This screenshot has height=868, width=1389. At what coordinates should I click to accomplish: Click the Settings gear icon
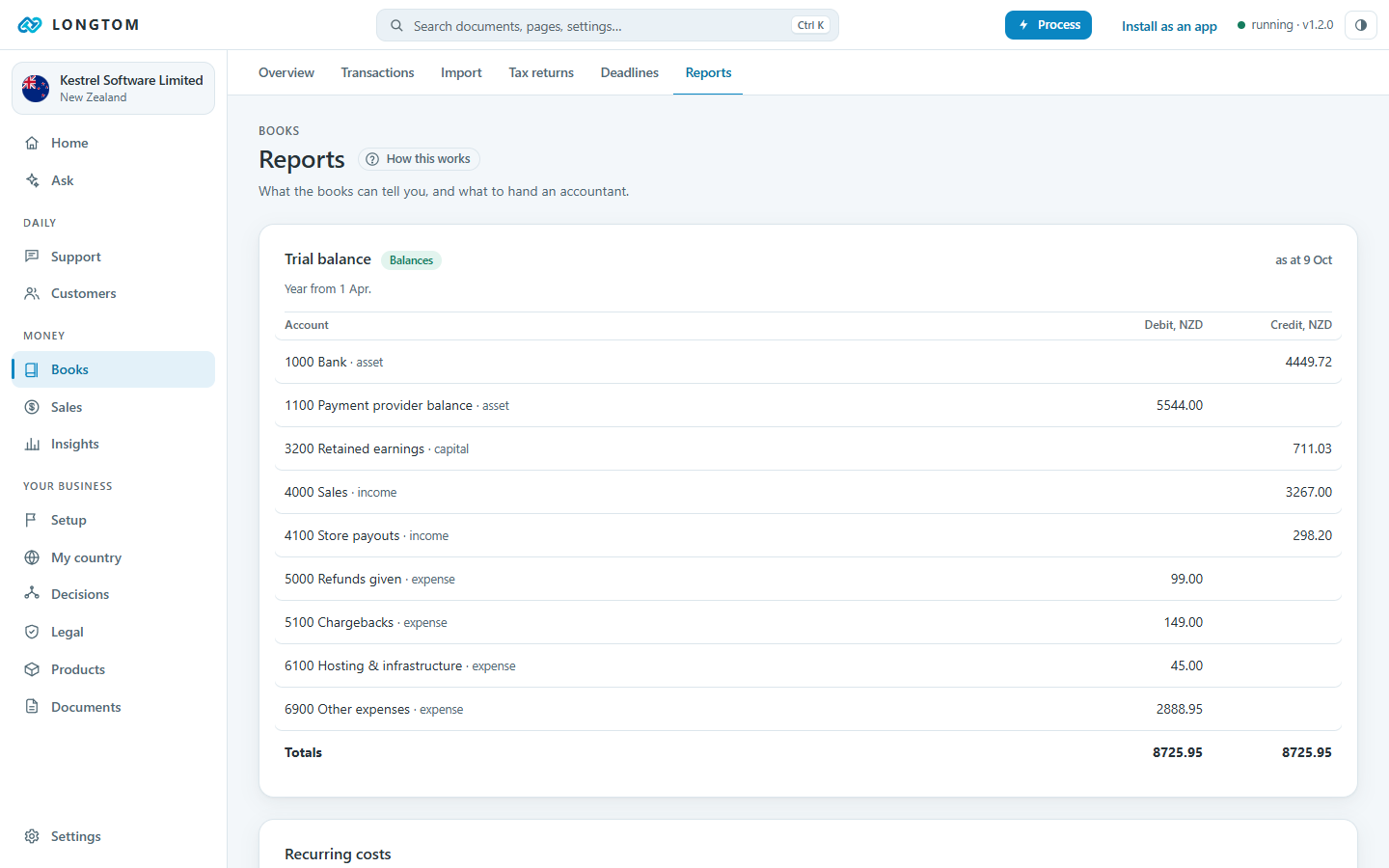[x=32, y=836]
